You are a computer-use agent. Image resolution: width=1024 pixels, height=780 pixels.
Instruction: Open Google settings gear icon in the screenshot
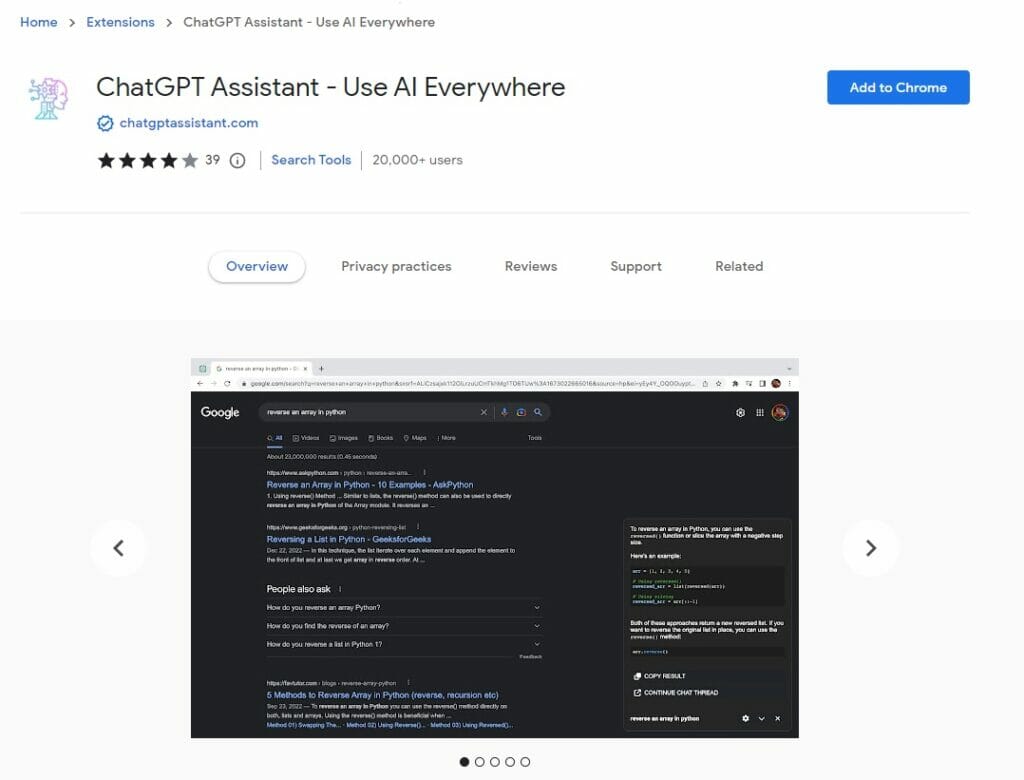coord(740,413)
